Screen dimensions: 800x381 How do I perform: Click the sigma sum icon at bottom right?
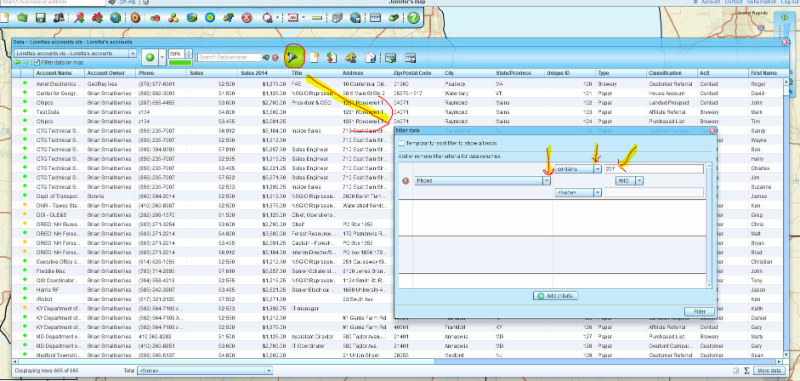click(x=746, y=371)
